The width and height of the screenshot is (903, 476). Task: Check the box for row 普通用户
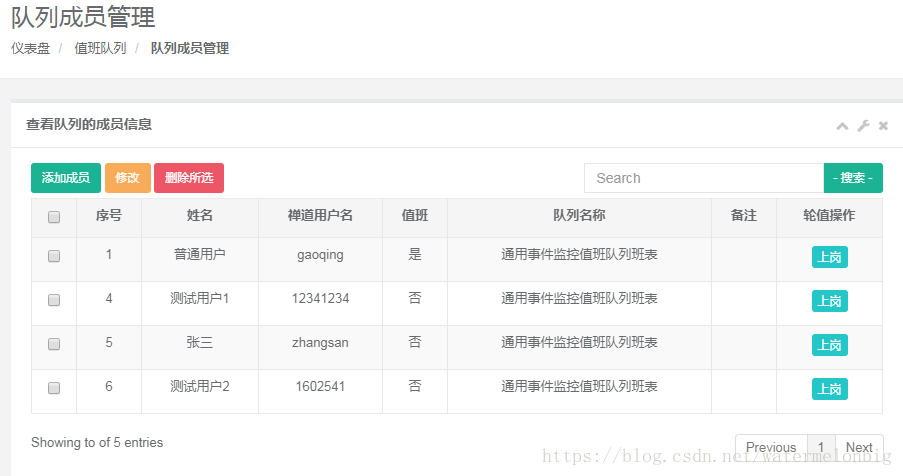click(54, 256)
